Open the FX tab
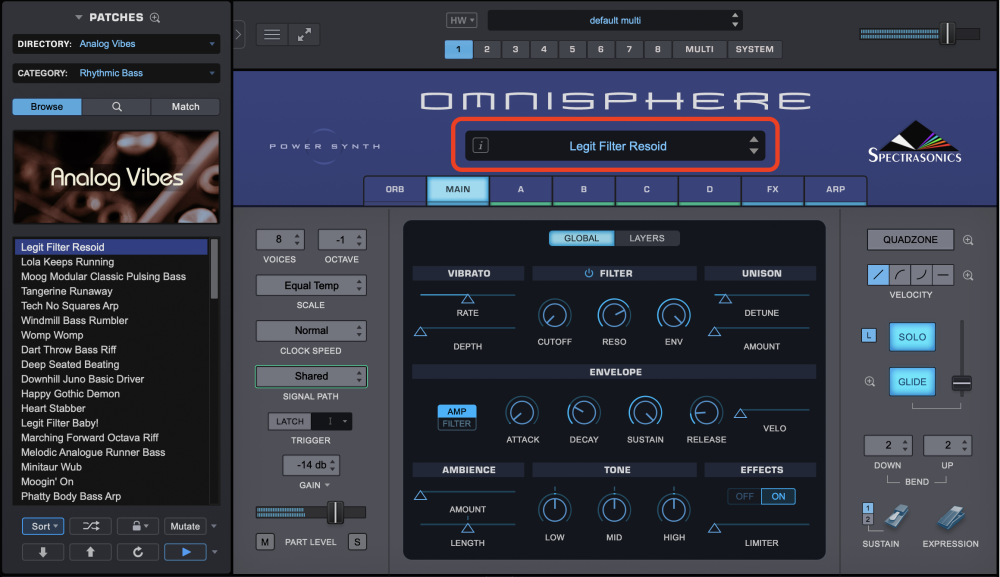1000x577 pixels. [x=772, y=189]
